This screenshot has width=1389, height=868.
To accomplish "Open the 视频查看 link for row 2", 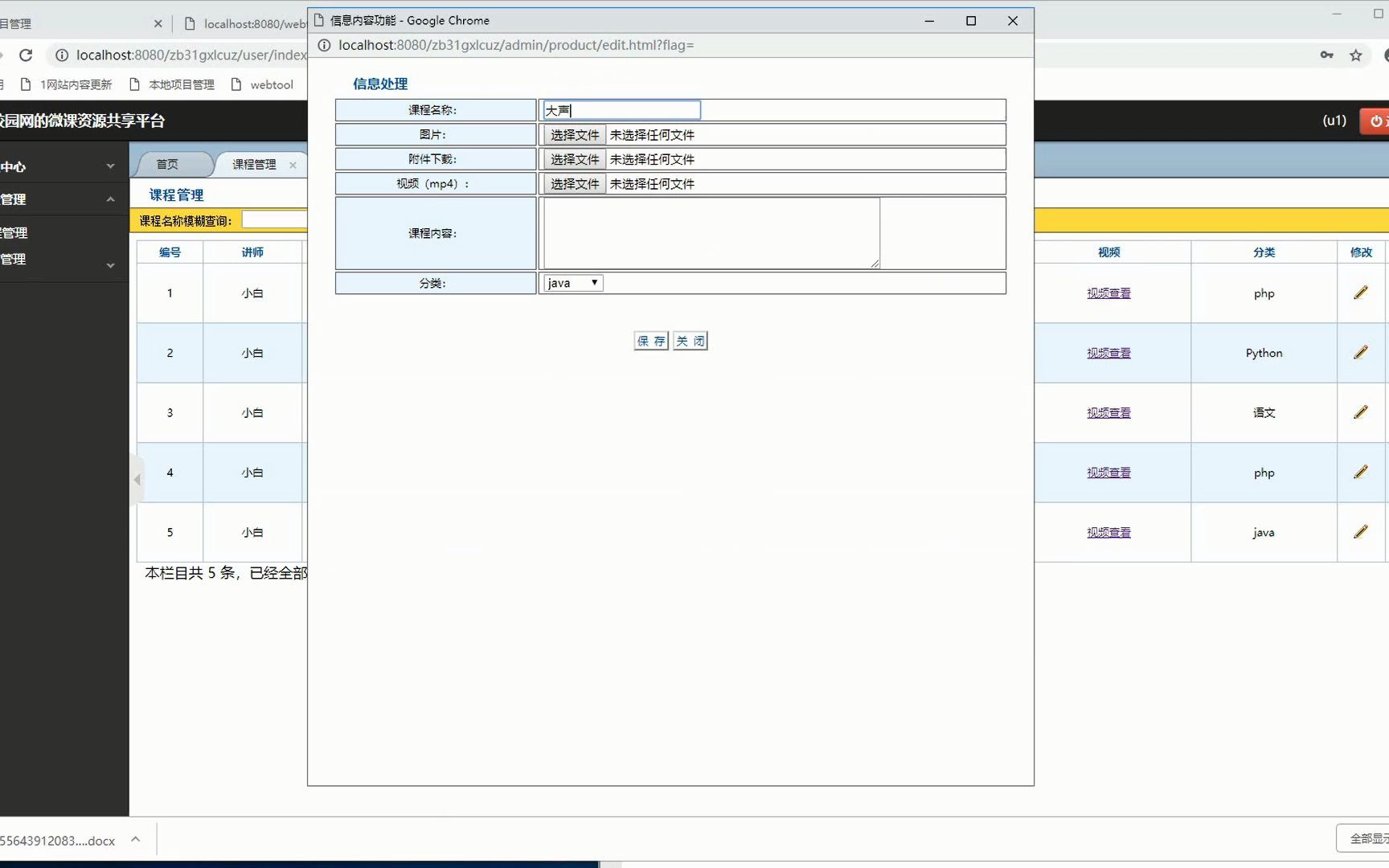I will 1108,352.
